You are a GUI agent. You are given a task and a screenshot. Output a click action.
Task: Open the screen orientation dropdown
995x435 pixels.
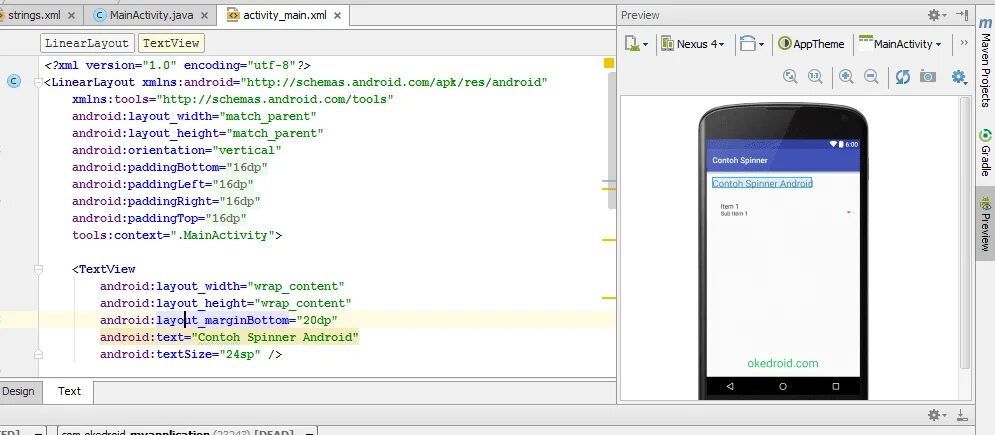[x=752, y=44]
